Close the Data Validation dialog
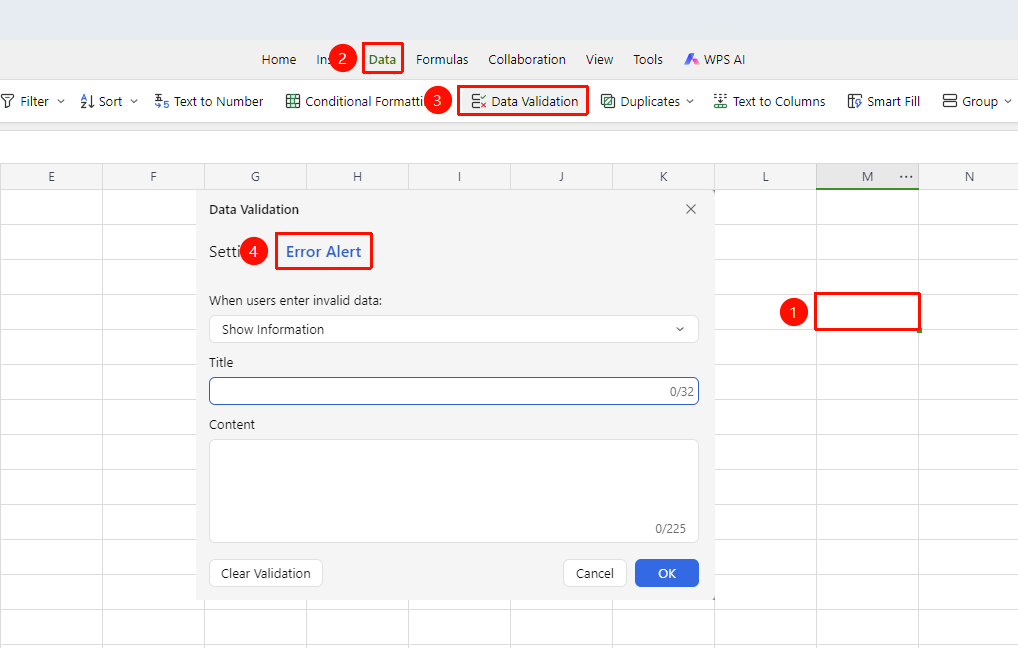This screenshot has width=1018, height=648. [691, 209]
